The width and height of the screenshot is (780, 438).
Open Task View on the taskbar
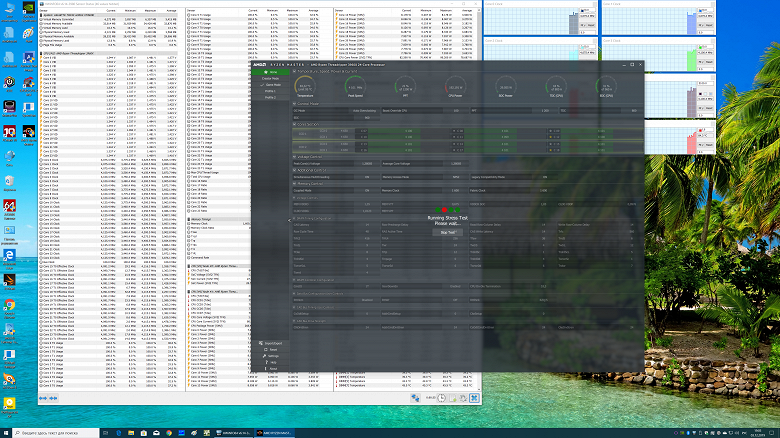point(105,433)
